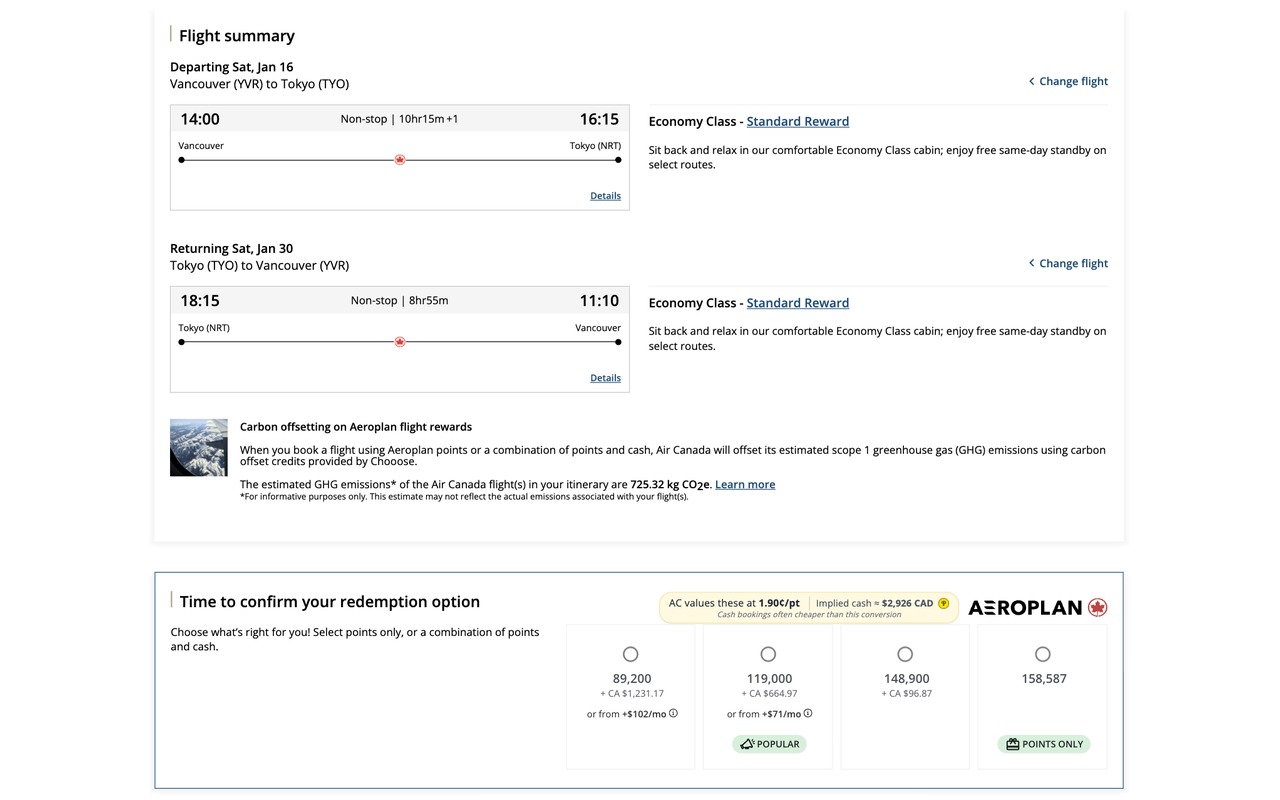Select the 158,587 points only option
1280x800 pixels.
(x=1043, y=654)
